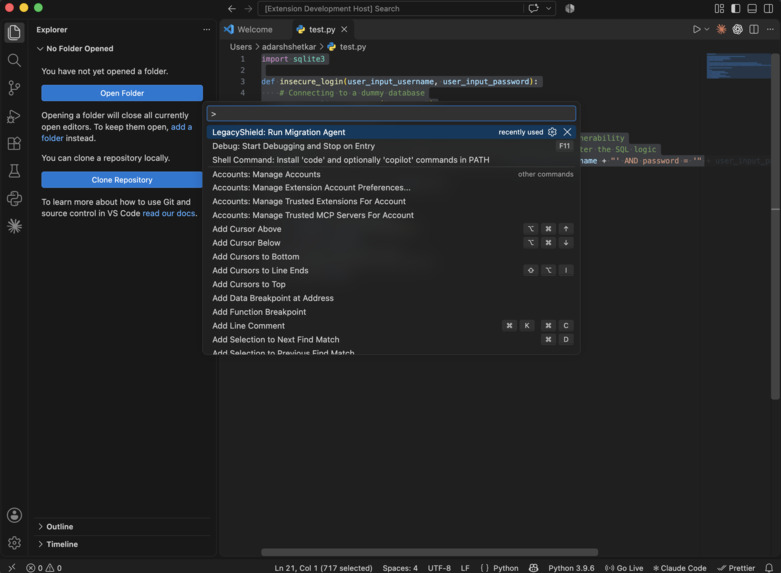
Task: Open the Run Python File dropdown arrow
Action: coord(707,29)
